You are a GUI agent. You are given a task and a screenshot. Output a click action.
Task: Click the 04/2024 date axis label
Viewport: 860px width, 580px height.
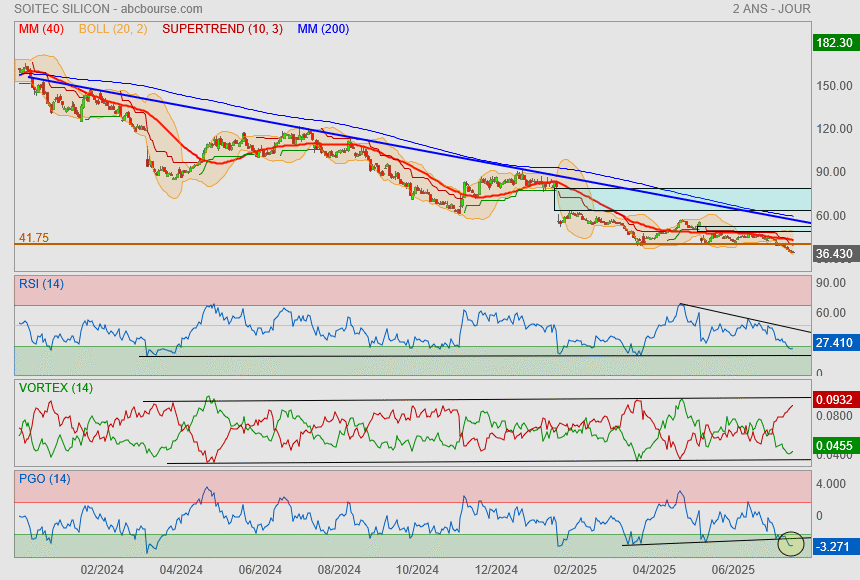pos(181,570)
